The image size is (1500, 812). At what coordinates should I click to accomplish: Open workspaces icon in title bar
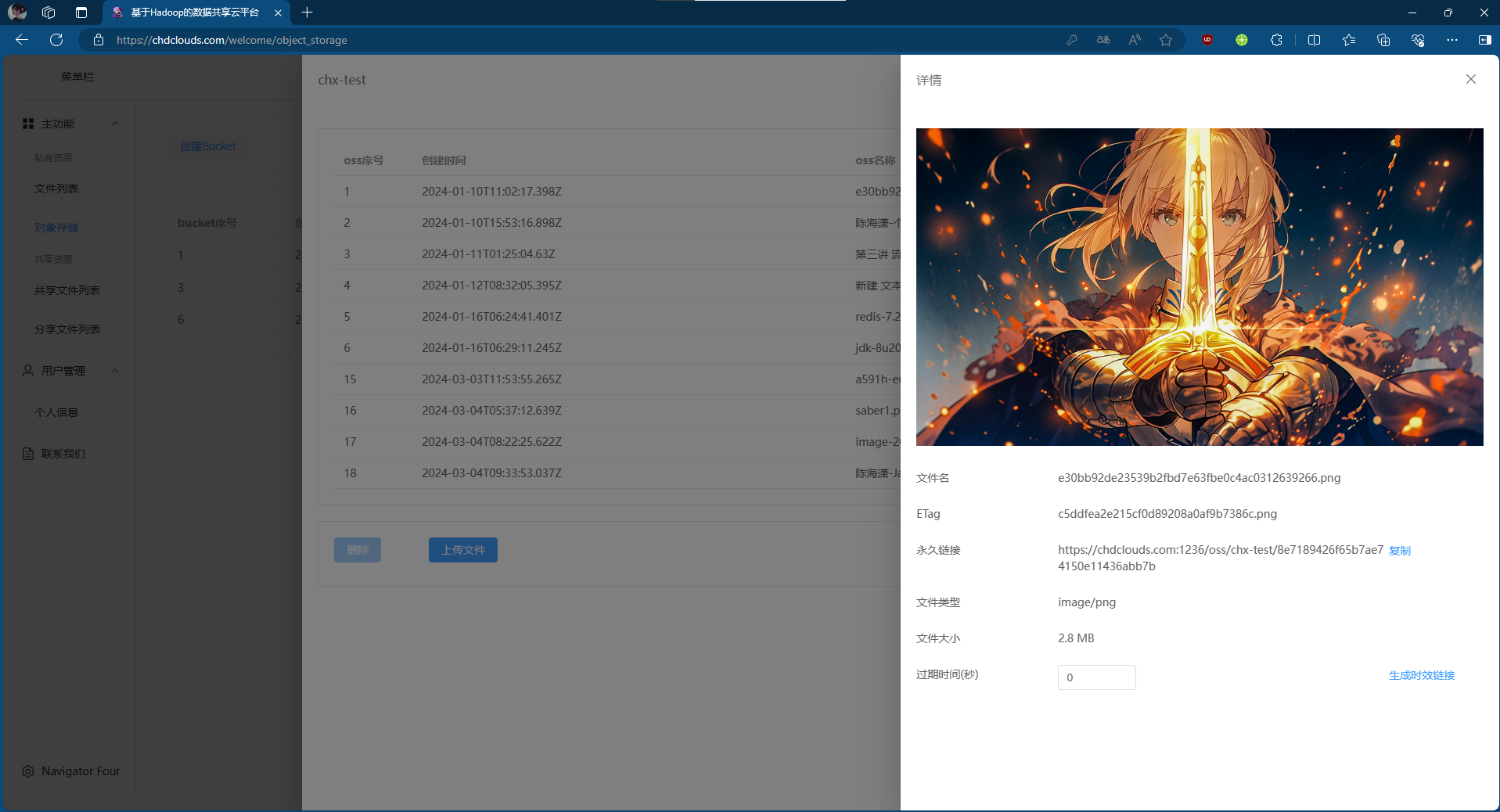pos(49,13)
